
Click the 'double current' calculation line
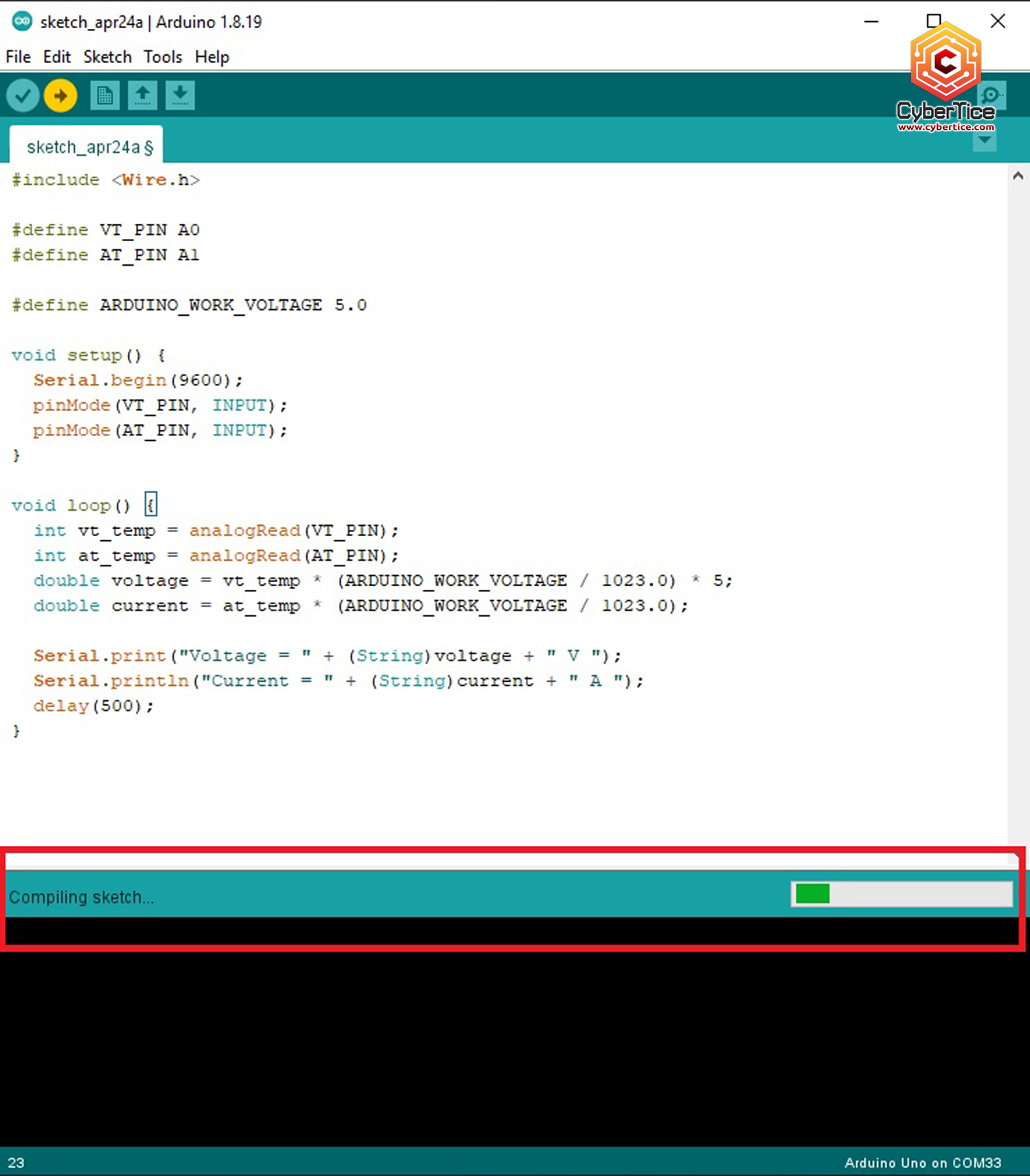361,606
